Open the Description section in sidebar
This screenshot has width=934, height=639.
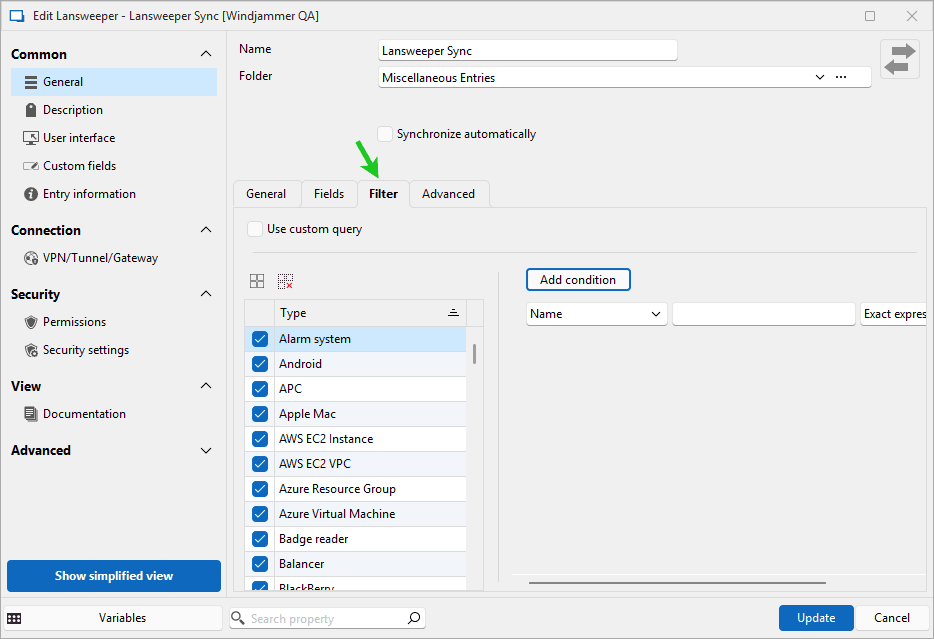[72, 110]
